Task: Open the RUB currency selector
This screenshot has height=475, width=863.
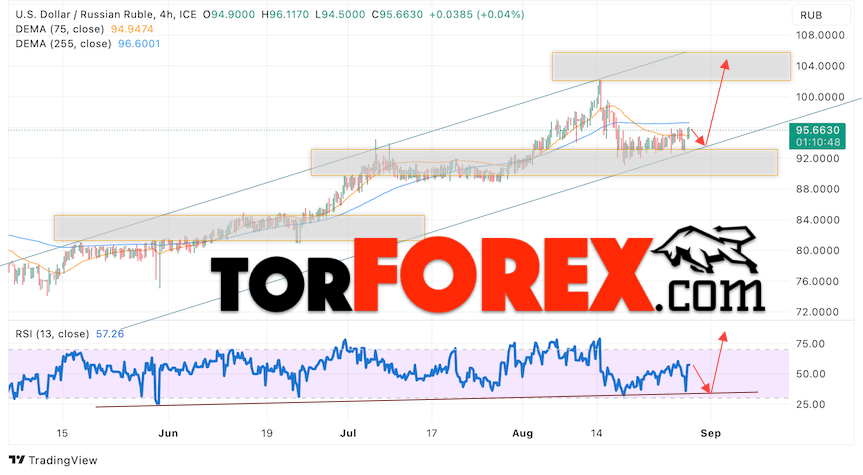Action: pyautogui.click(x=820, y=15)
